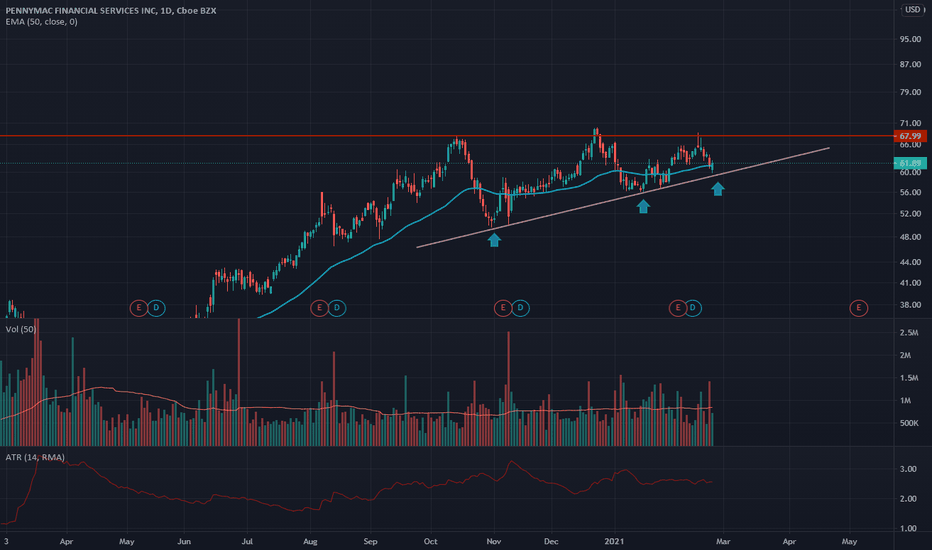The width and height of the screenshot is (932, 550).
Task: Click the November dividend D marker
Action: point(521,308)
